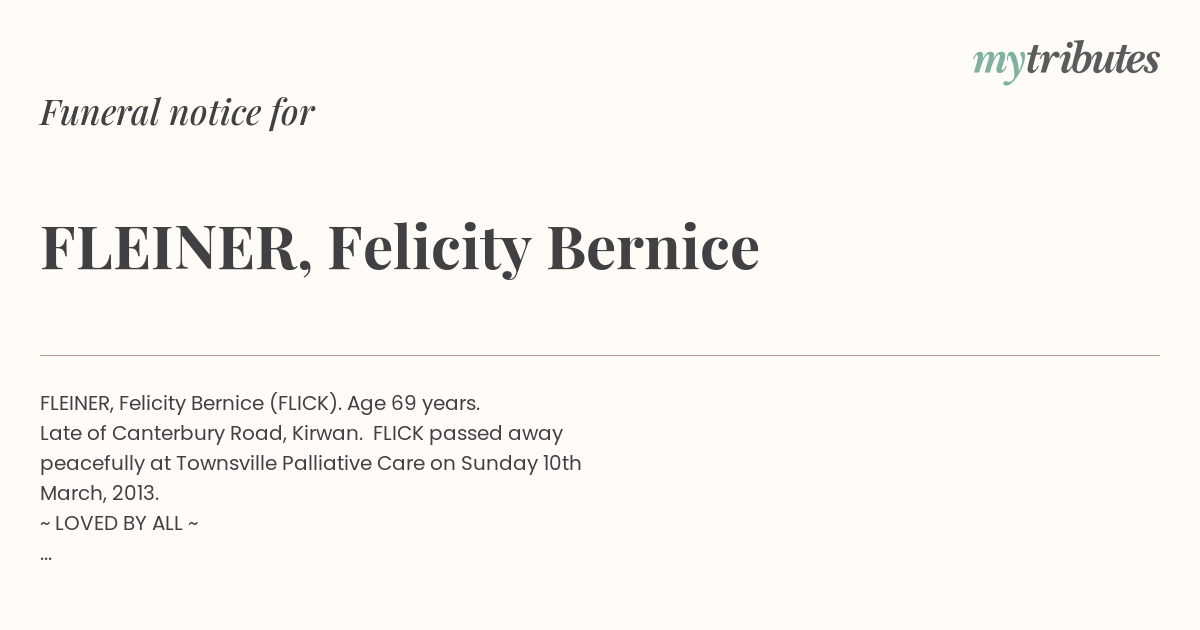The width and height of the screenshot is (1200, 630).
Task: Click the mytributes logo
Action: [1066, 62]
